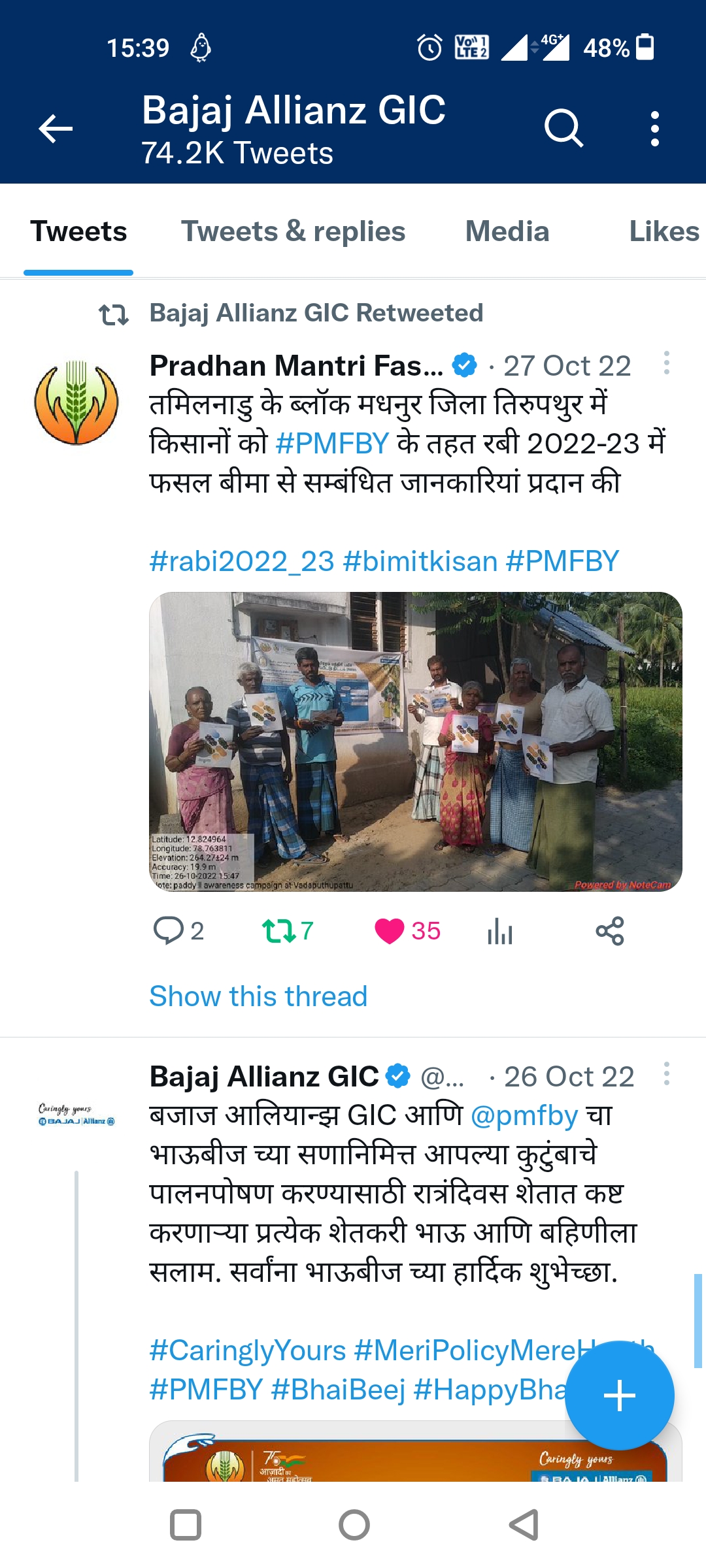The image size is (706, 1568).
Task: Open the @pmfby mention
Action: point(524,1116)
